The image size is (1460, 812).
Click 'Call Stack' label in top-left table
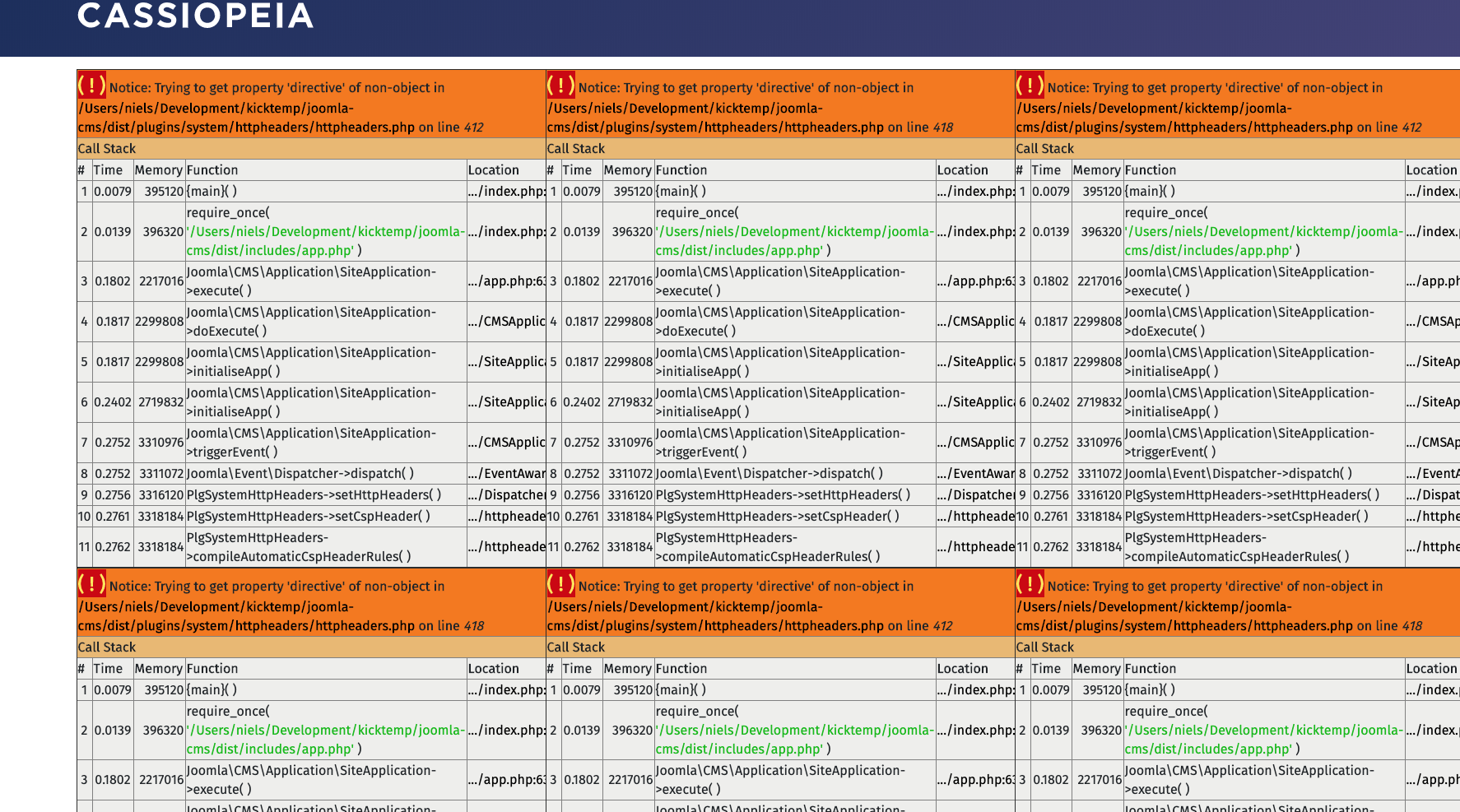[x=107, y=149]
